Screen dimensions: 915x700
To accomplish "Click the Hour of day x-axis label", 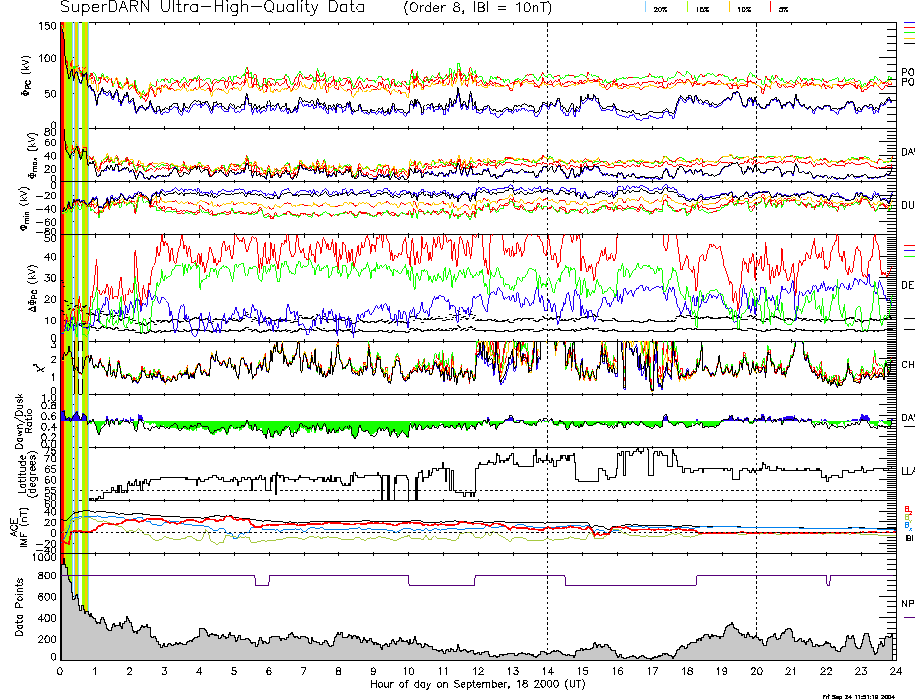I will pos(476,685).
